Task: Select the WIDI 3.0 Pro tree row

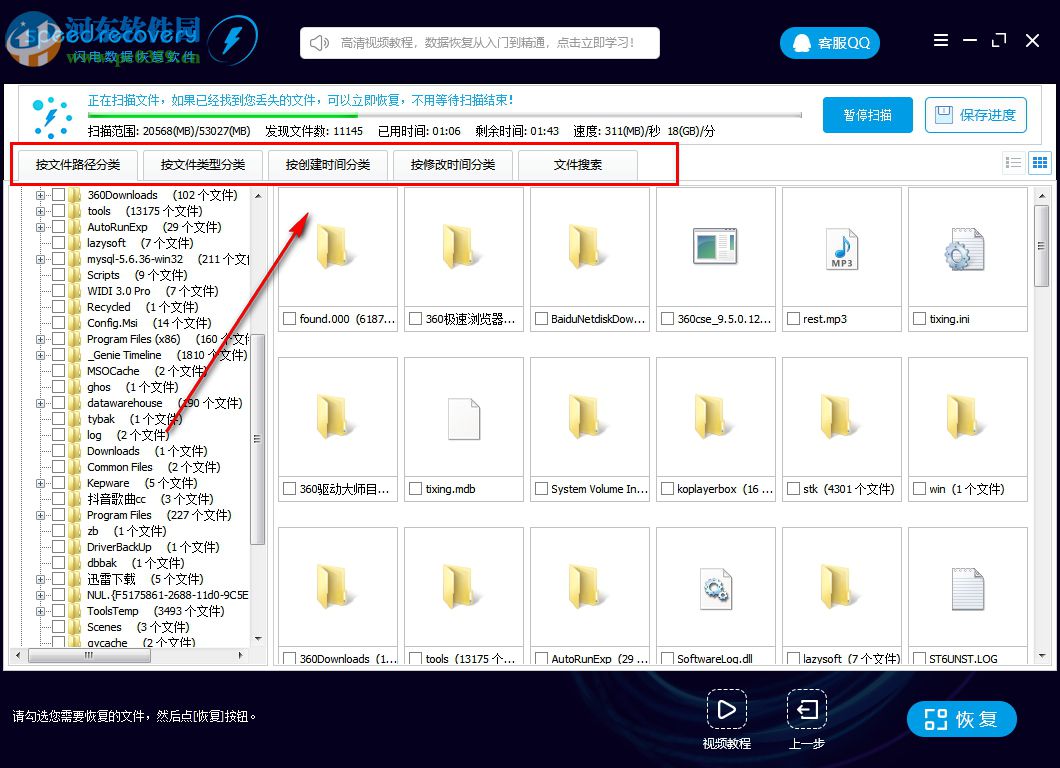Action: click(x=153, y=291)
